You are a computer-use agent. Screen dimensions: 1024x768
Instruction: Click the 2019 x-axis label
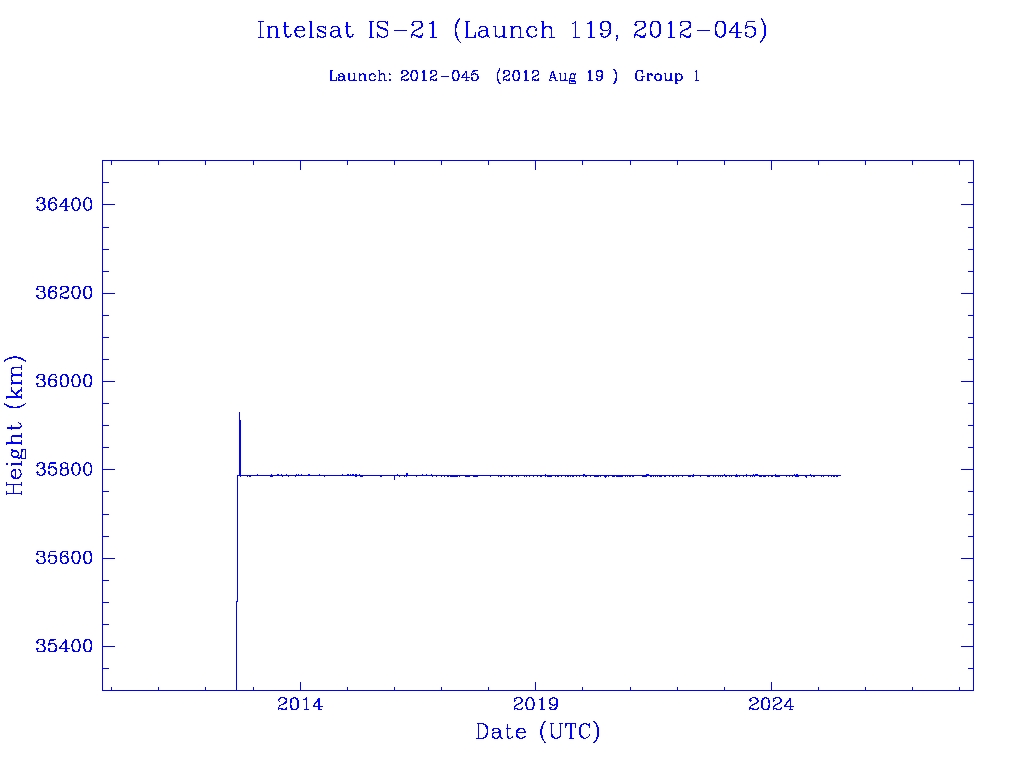click(536, 704)
